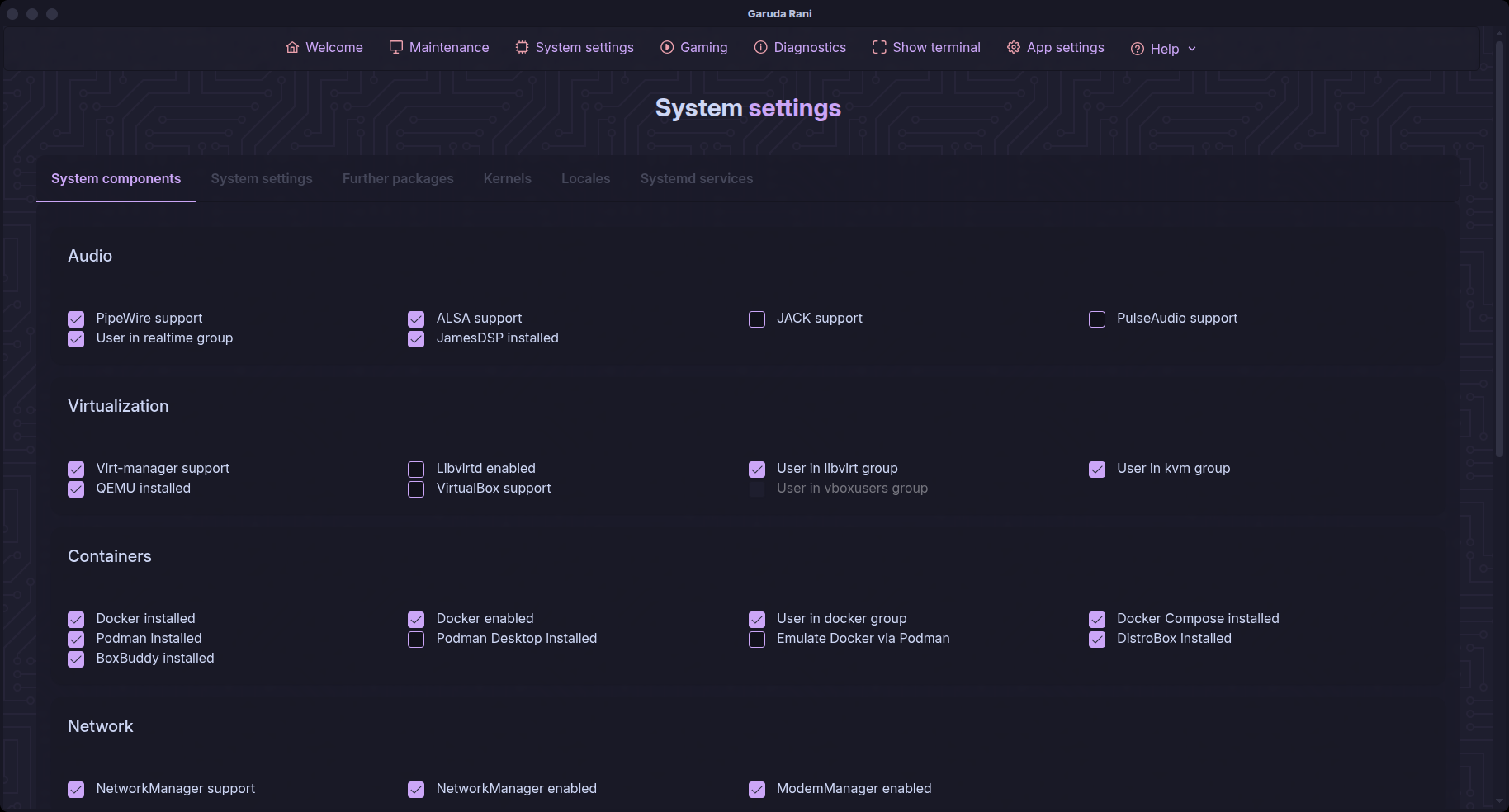
Task: Click the Diagnostics info icon
Action: tap(761, 48)
